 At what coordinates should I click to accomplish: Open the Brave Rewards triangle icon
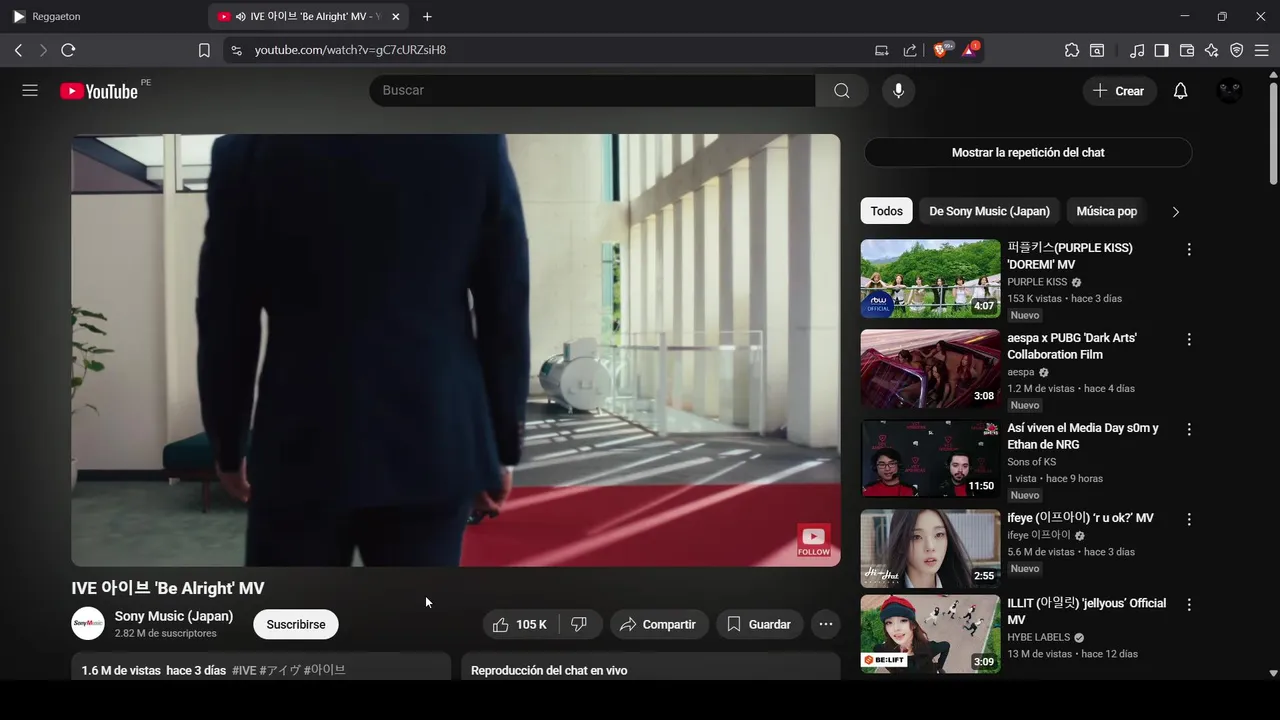pos(968,50)
